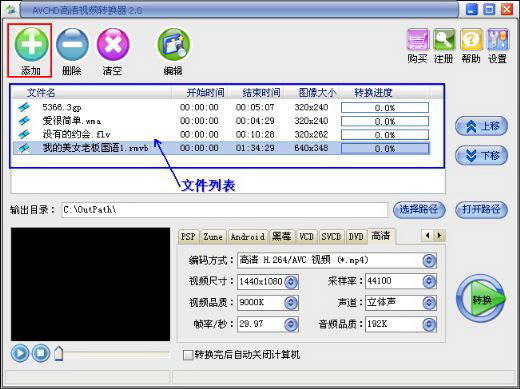520x389 pixels.
Task: Click the blue 删除 (delete) minus icon
Action: [72, 44]
